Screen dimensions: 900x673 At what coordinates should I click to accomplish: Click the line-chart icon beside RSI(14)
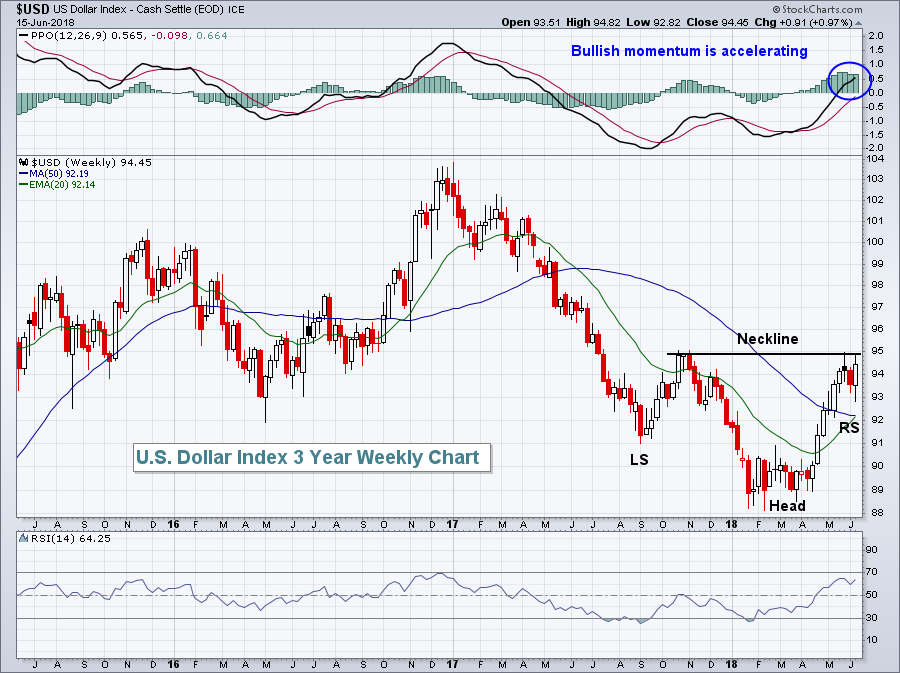(24, 538)
